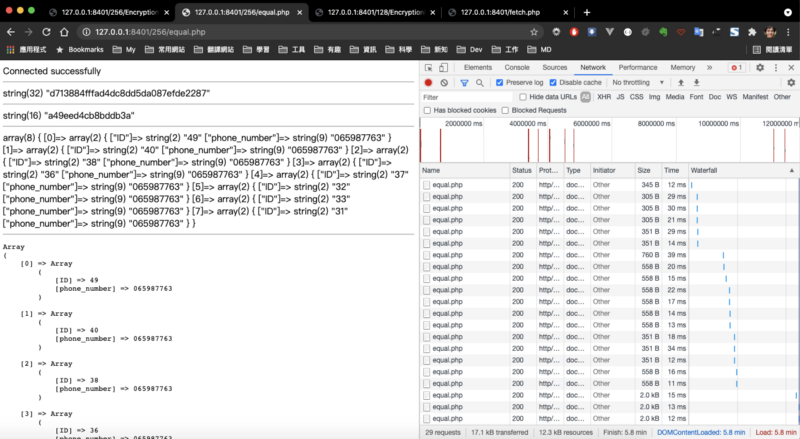Image resolution: width=800 pixels, height=439 pixels.
Task: Reload the equal.php page
Action: 46,32
